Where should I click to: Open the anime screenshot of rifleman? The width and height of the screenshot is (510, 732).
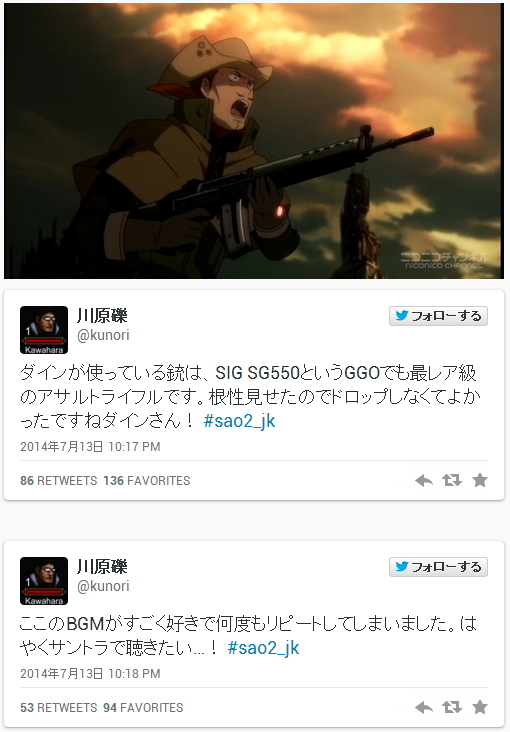(x=254, y=141)
